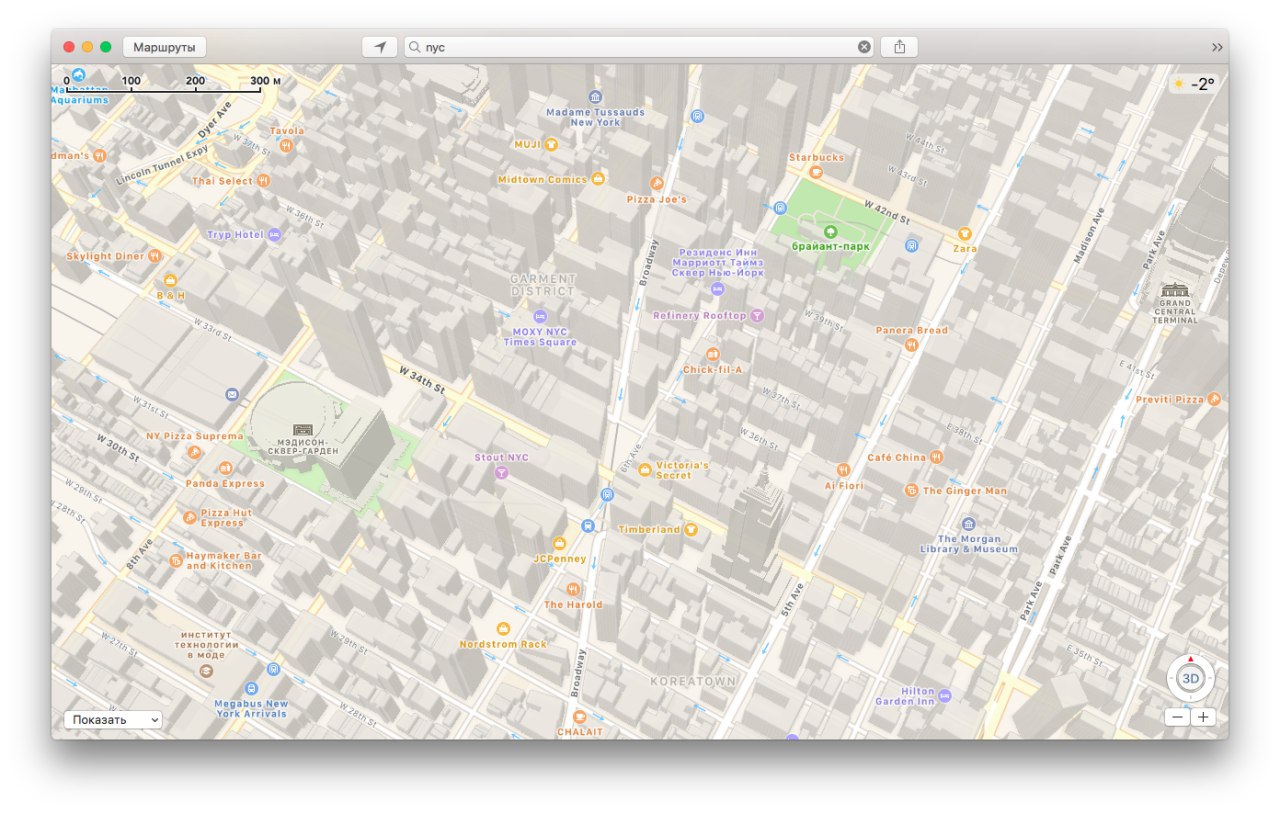The width and height of the screenshot is (1280, 813).
Task: Select the Ai Fiori restaurant icon
Action: (x=843, y=469)
